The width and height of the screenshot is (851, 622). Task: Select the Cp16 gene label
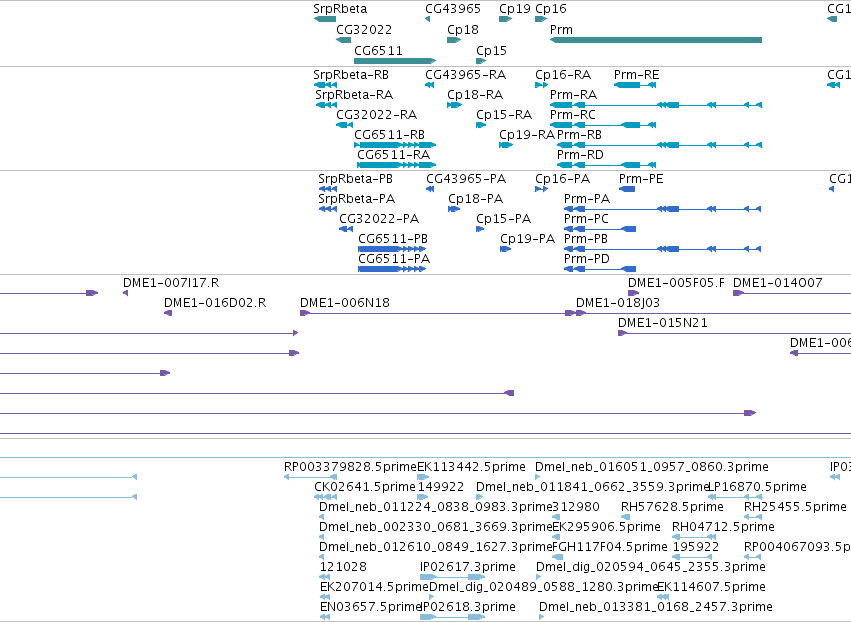pyautogui.click(x=551, y=9)
